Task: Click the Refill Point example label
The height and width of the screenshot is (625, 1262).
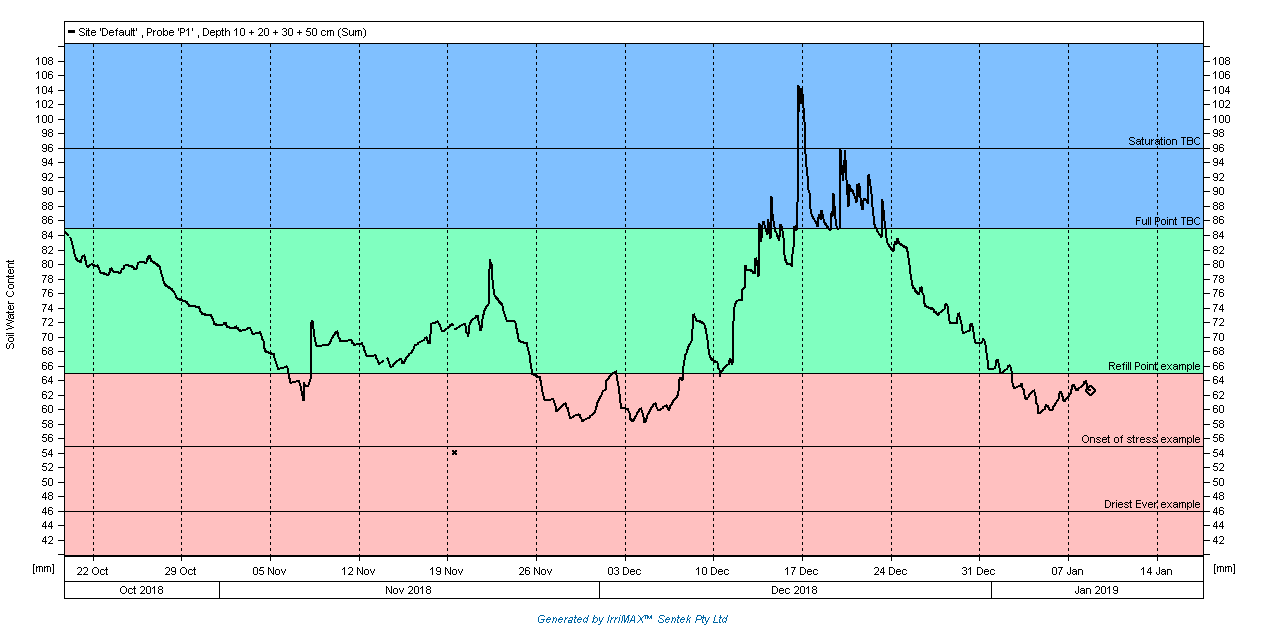Action: coord(1153,366)
